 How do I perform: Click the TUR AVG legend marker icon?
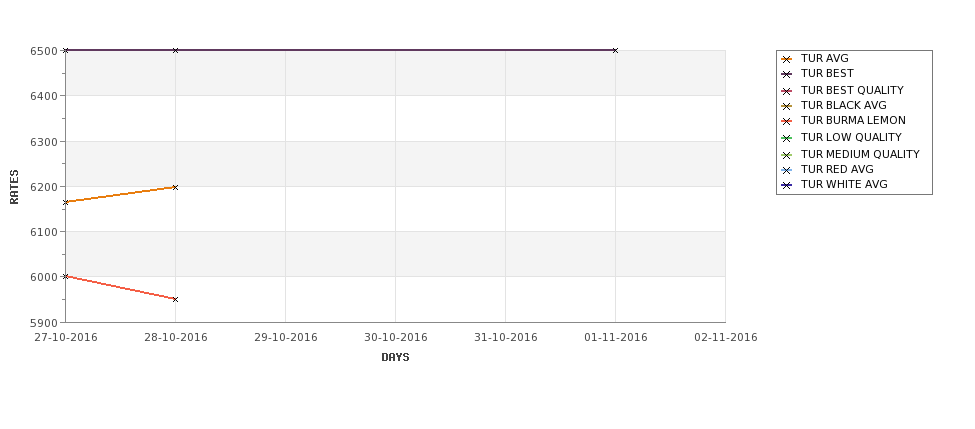tap(787, 59)
